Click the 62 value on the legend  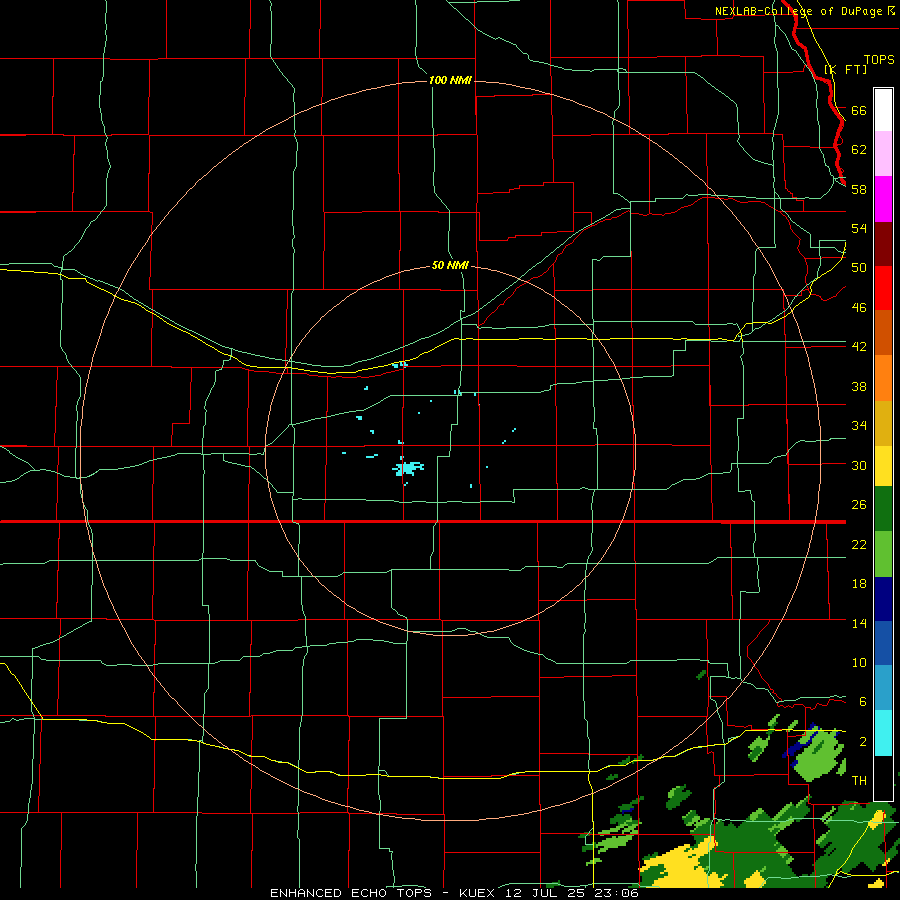pos(859,150)
